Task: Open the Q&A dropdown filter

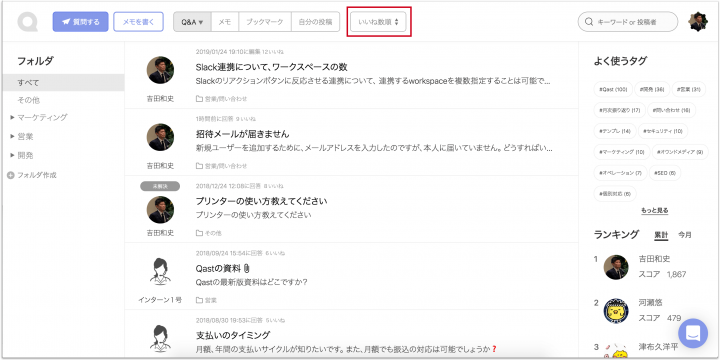Action: pos(192,22)
